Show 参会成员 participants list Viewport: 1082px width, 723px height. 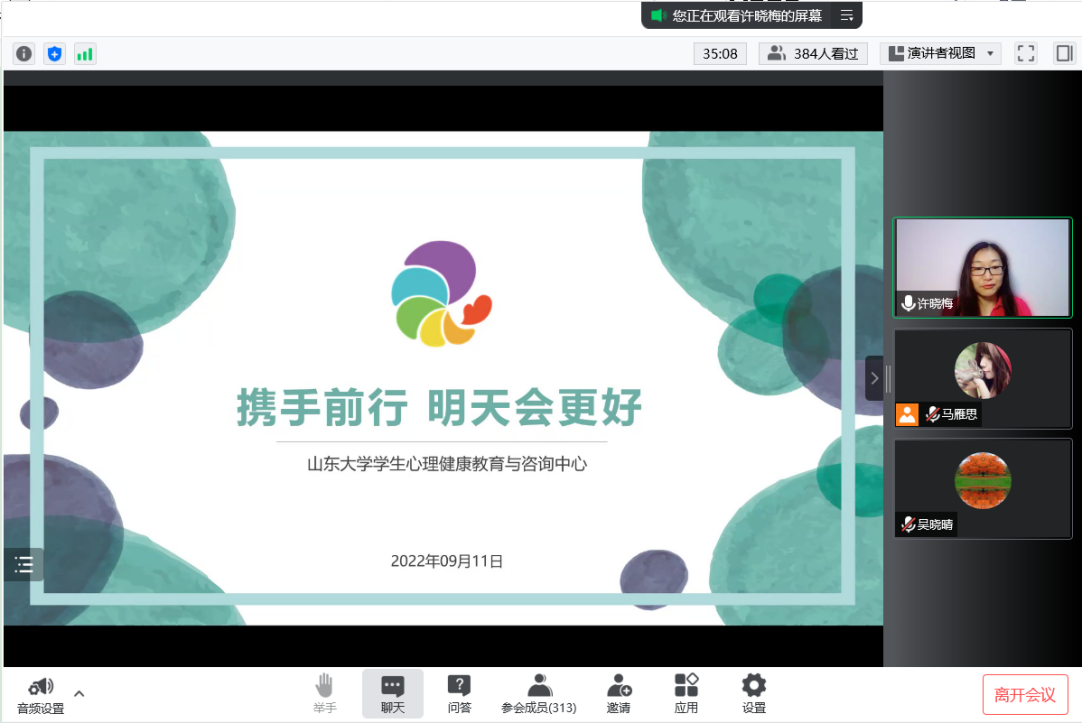click(539, 694)
